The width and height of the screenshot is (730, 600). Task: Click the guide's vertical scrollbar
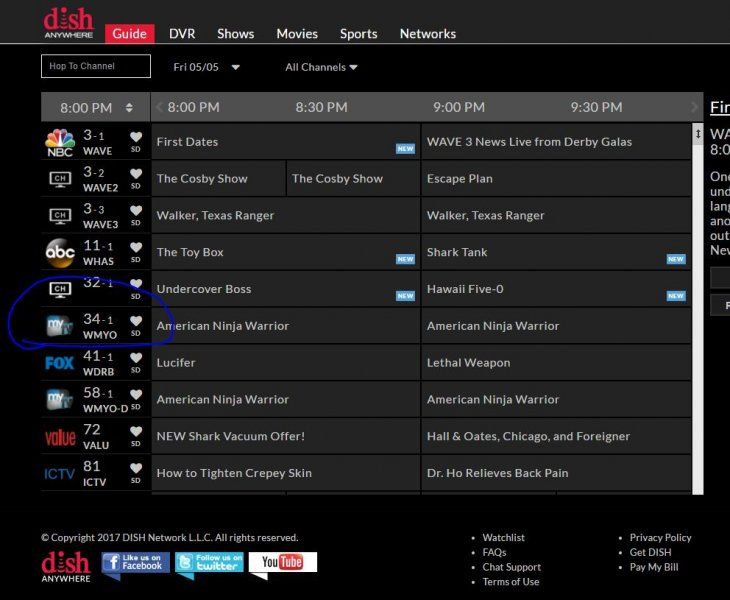(x=698, y=308)
